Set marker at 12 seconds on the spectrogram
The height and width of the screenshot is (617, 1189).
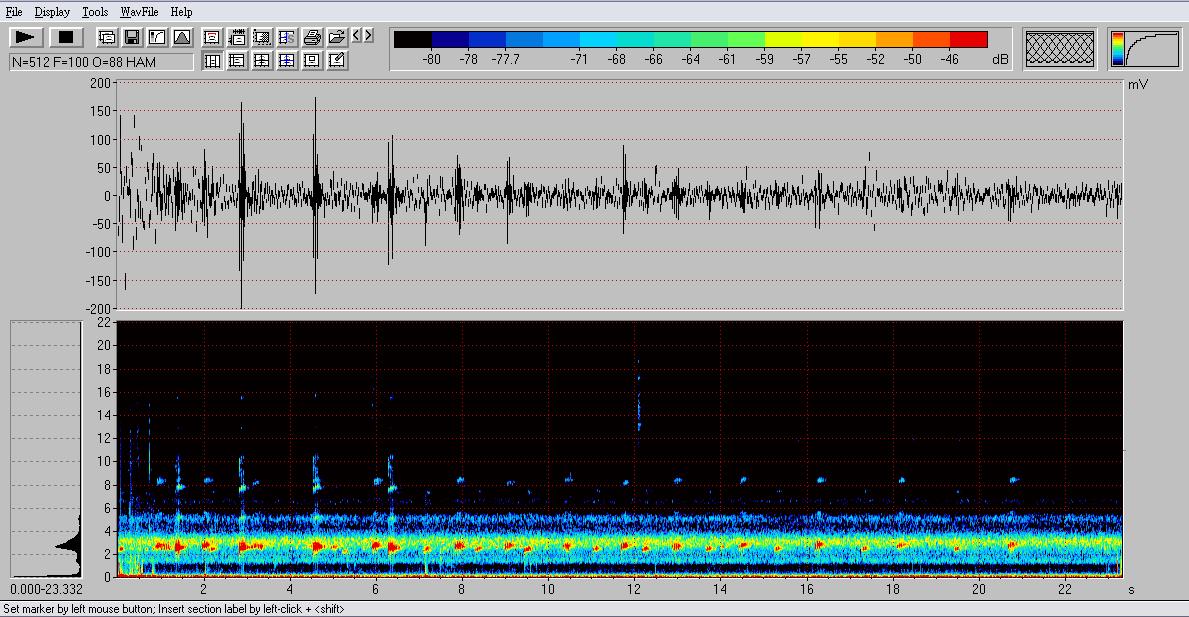click(x=634, y=450)
